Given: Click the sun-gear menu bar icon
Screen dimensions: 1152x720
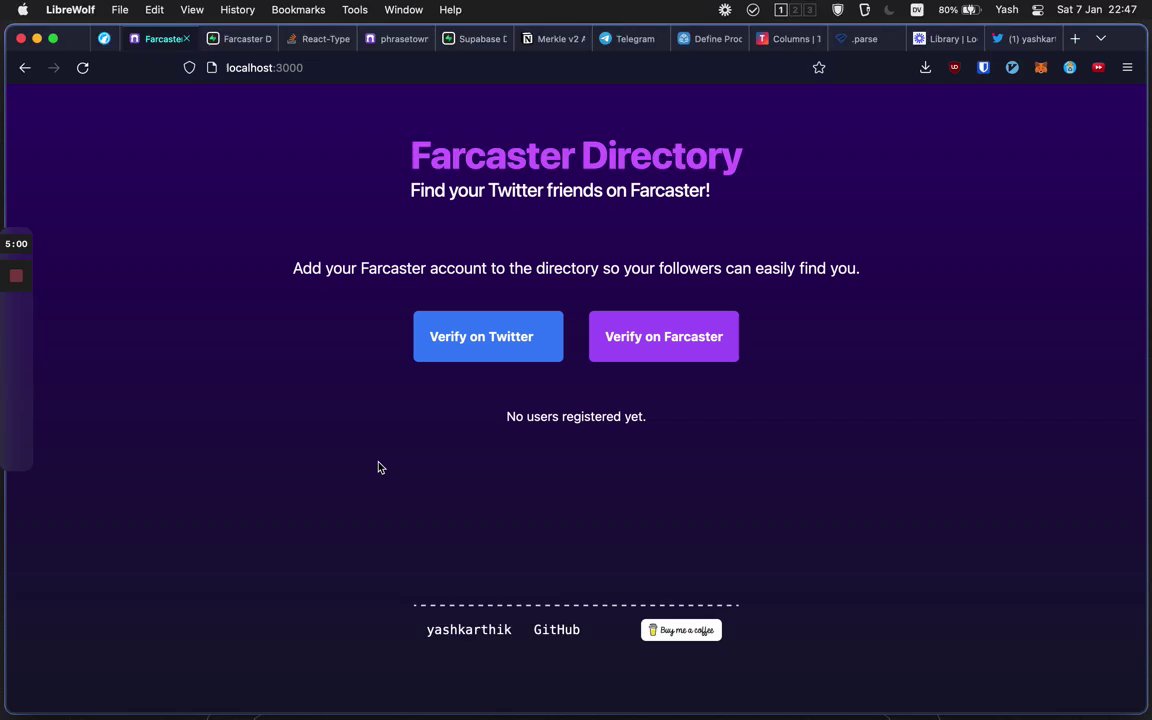Looking at the screenshot, I should point(725,10).
